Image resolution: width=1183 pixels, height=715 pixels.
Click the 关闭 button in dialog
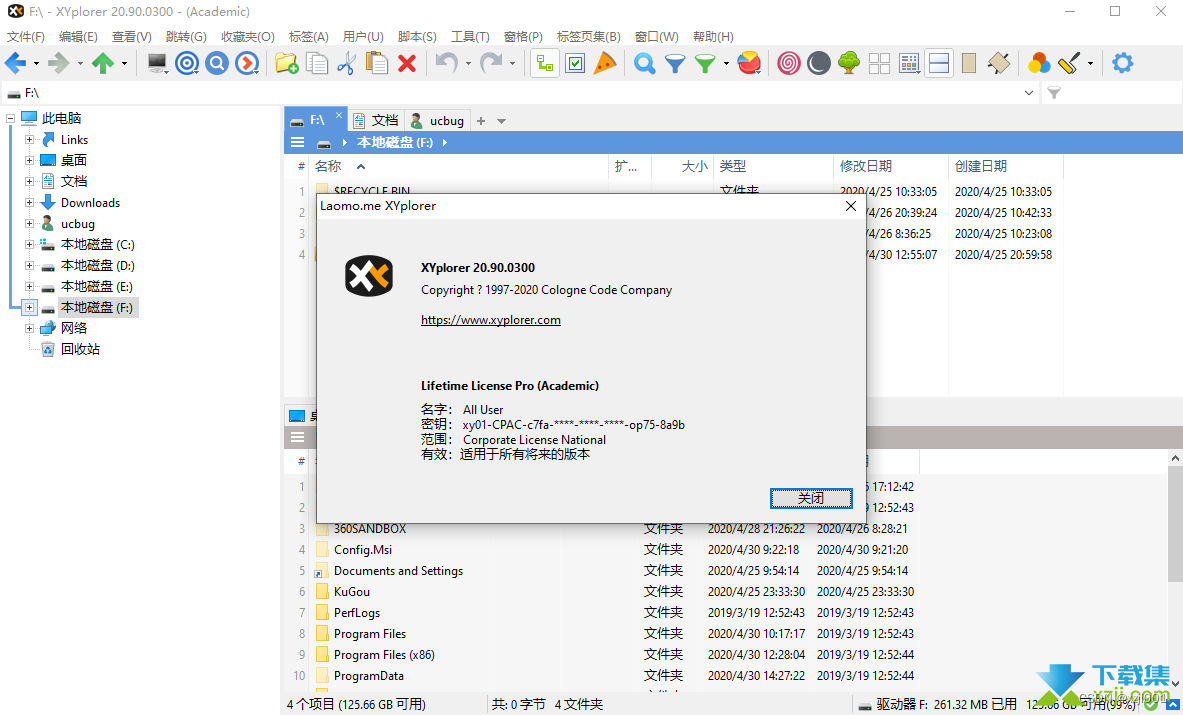tap(811, 499)
